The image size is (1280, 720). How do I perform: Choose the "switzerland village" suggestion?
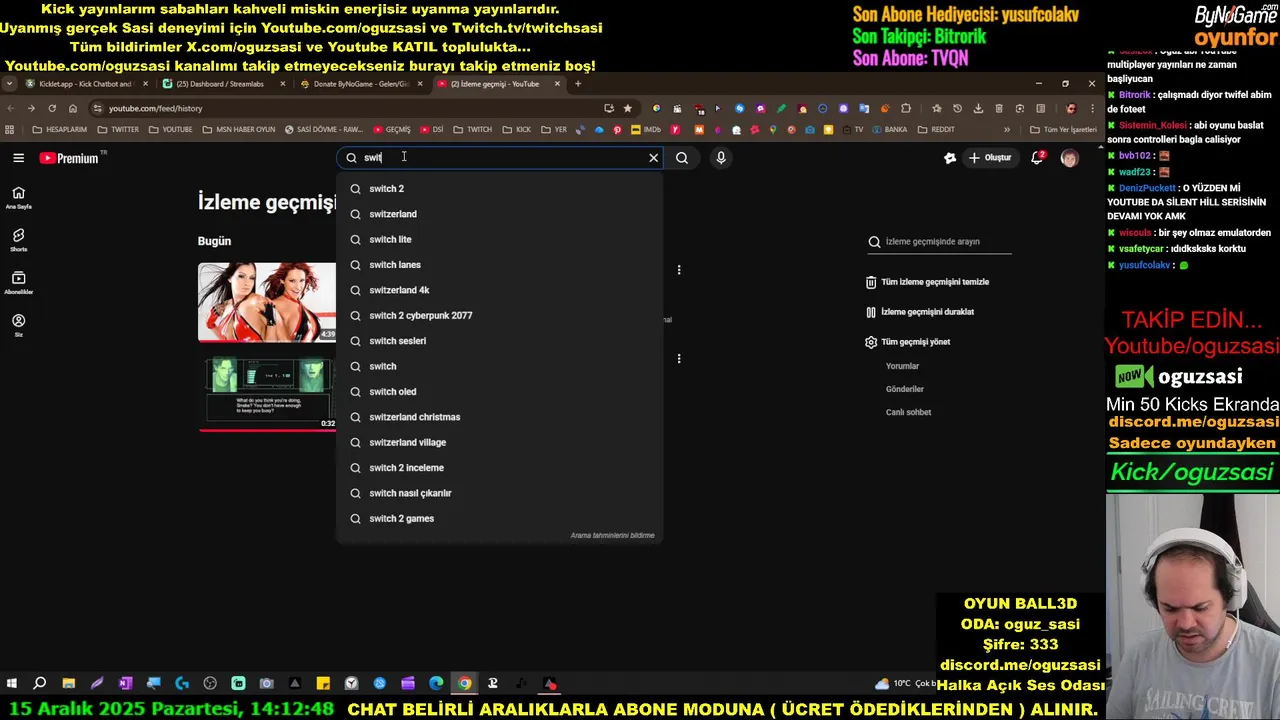[500, 443]
